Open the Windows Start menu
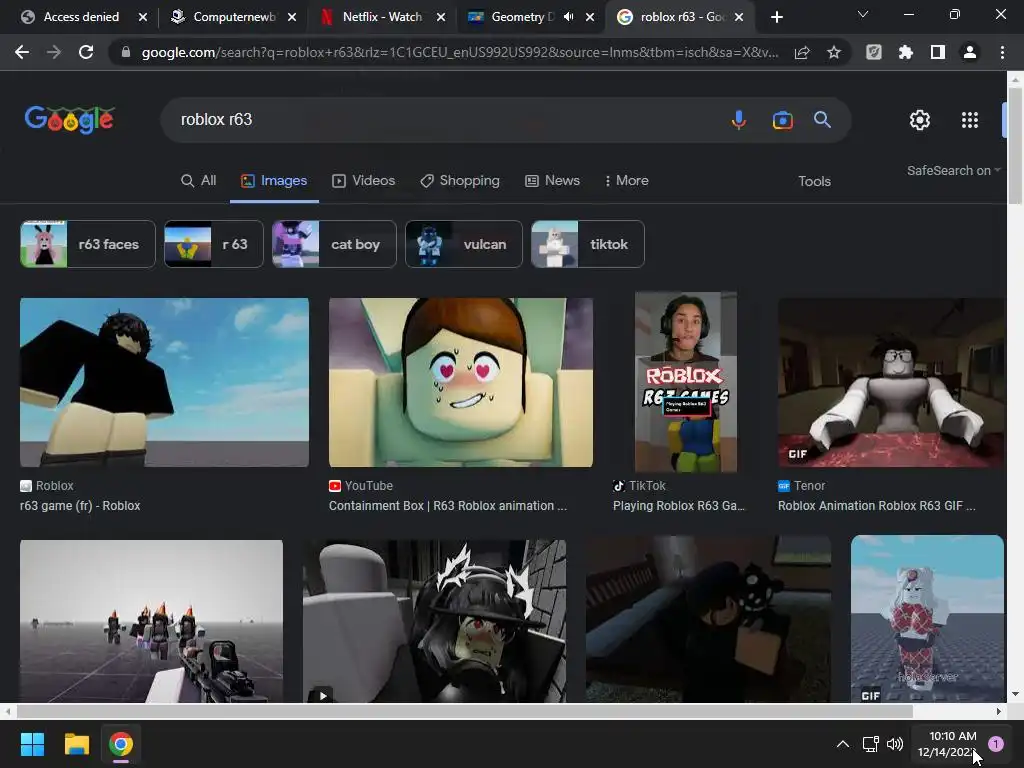1024x768 pixels. point(32,744)
